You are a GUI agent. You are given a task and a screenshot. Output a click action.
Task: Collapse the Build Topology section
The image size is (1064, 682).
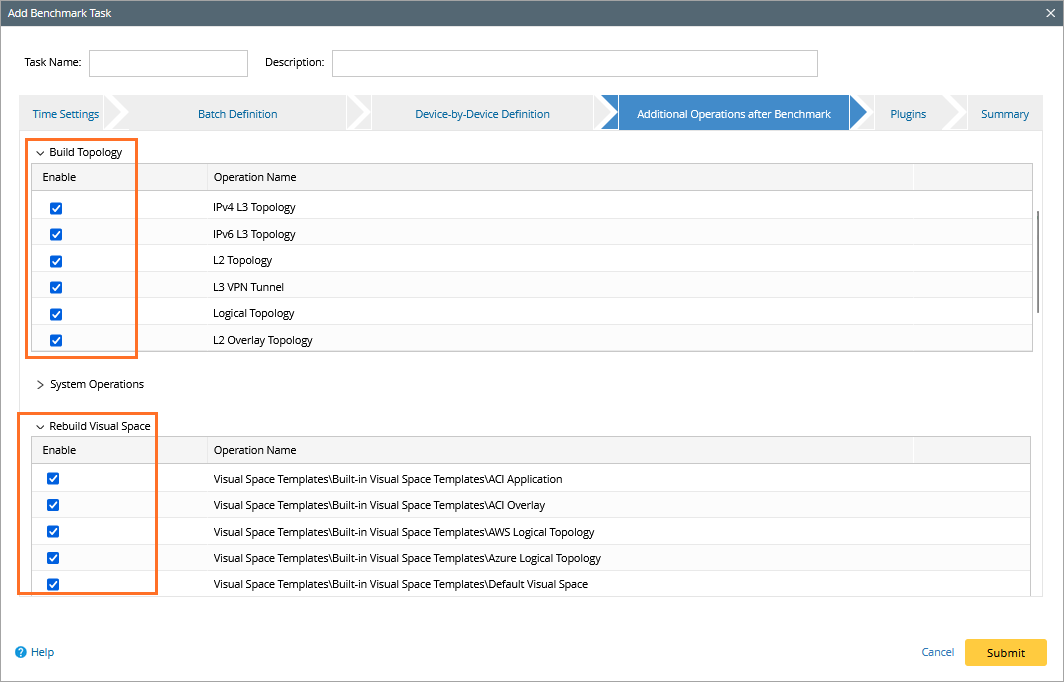40,153
